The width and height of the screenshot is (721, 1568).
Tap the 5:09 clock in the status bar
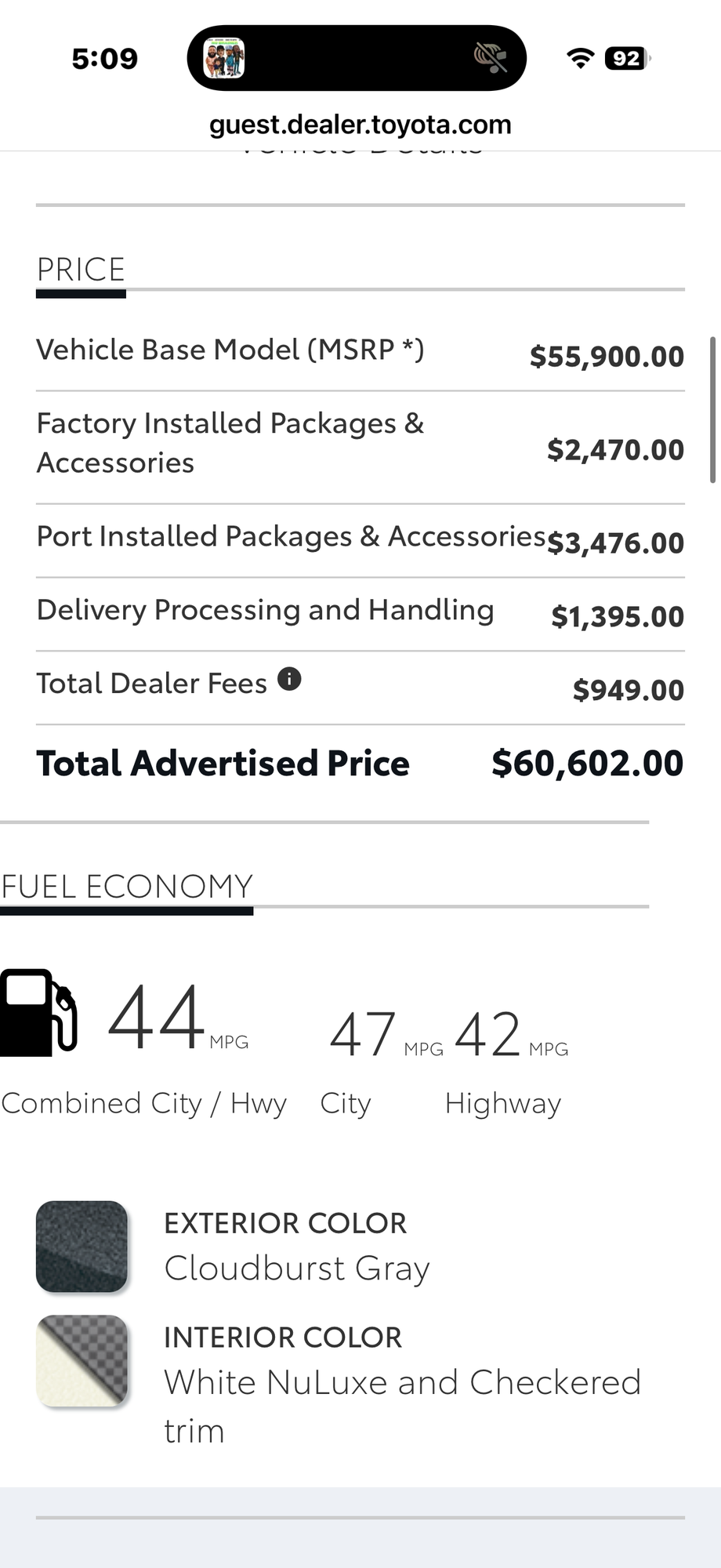pos(104,58)
